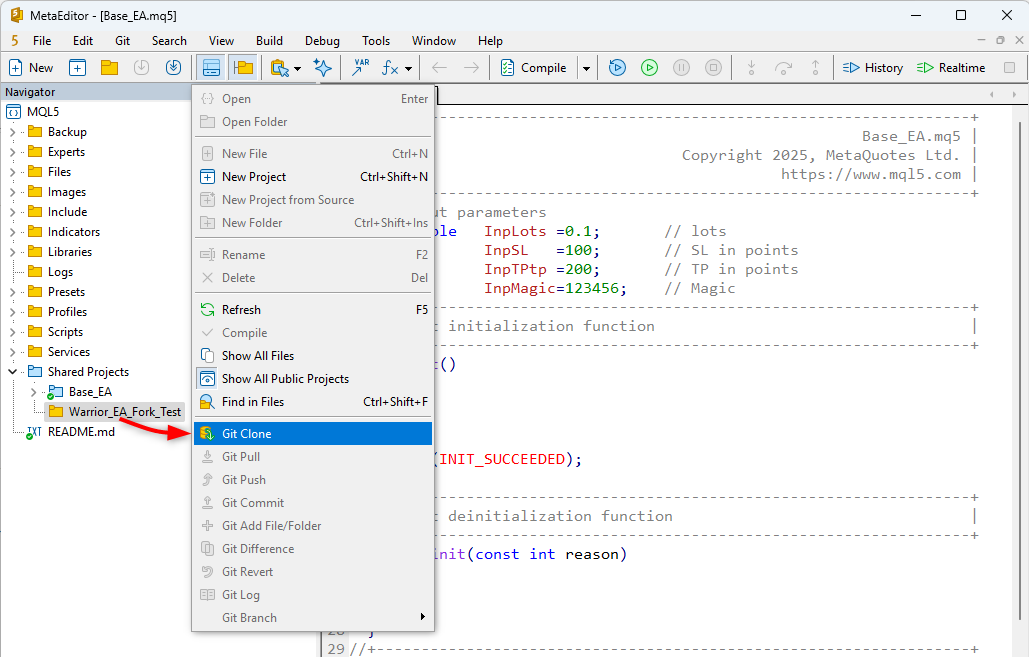Start debugging with the blue play icon
Viewport: 1029px width, 657px height.
(x=617, y=68)
